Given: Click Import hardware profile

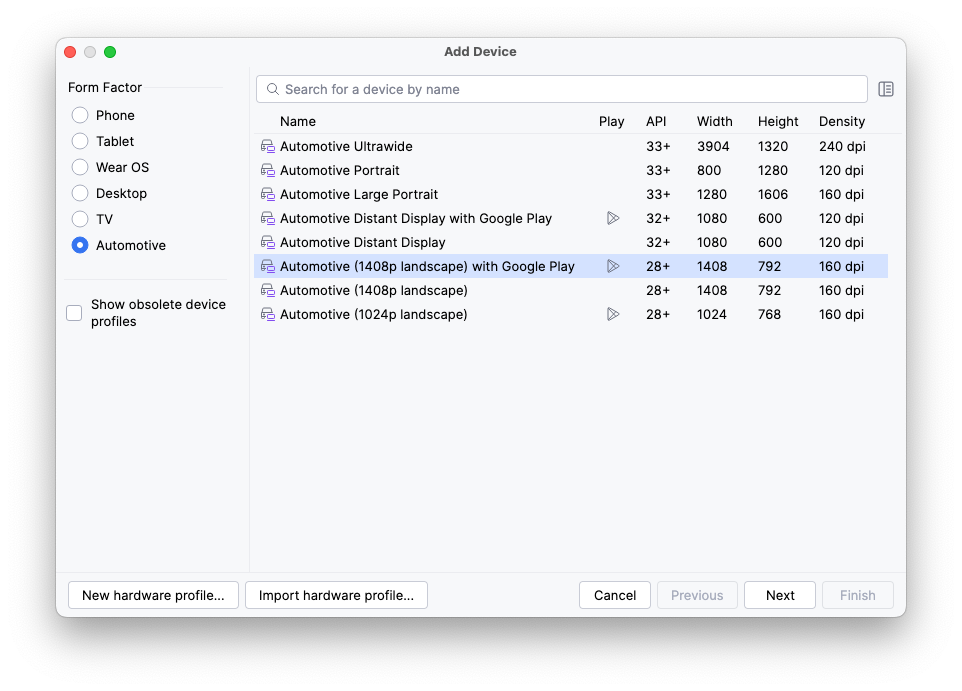Looking at the screenshot, I should pyautogui.click(x=336, y=595).
